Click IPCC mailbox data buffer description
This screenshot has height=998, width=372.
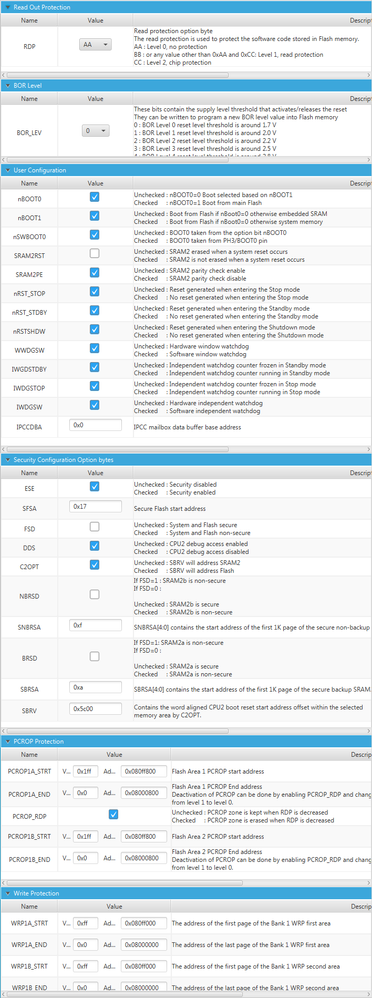tap(187, 427)
